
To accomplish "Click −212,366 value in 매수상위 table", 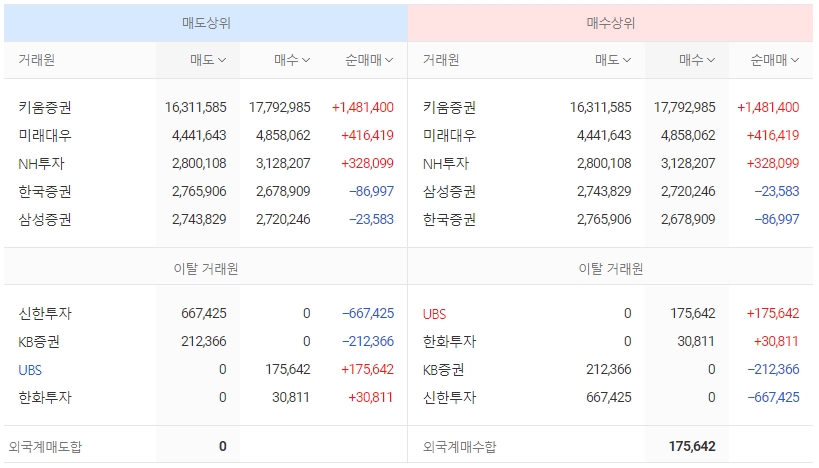I will 774,370.
